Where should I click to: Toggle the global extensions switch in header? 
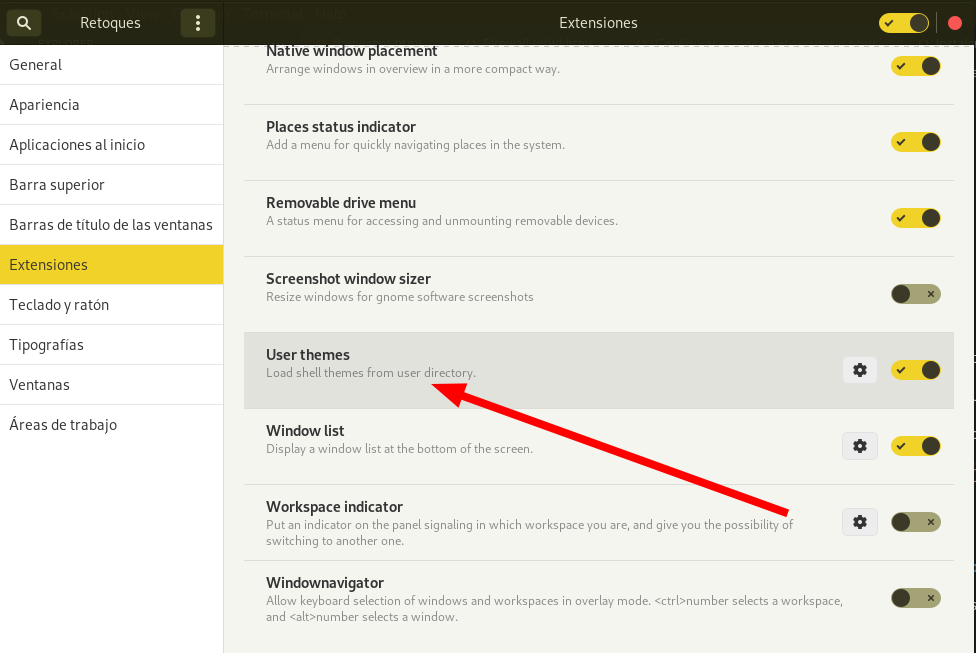click(903, 23)
